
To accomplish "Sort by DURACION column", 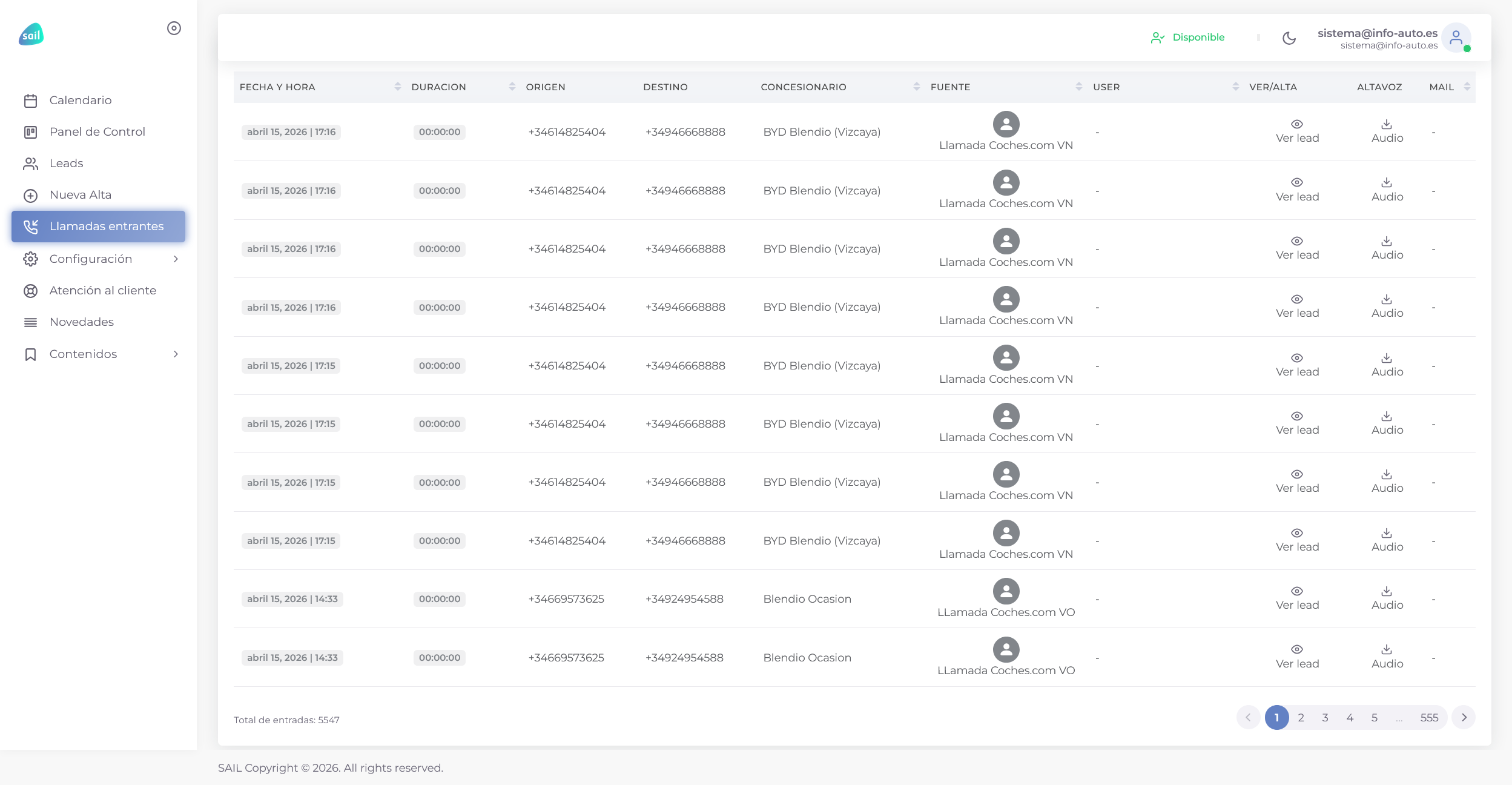I will click(512, 87).
